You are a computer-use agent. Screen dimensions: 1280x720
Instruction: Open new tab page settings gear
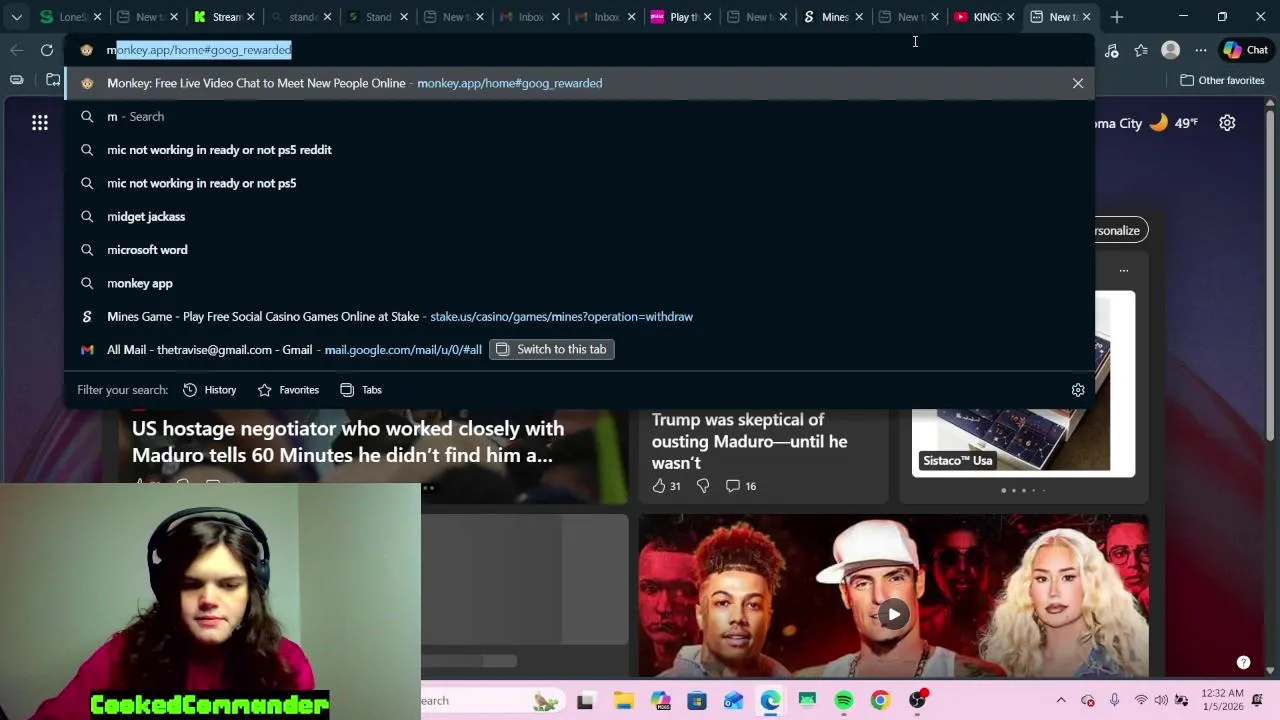tap(1227, 123)
